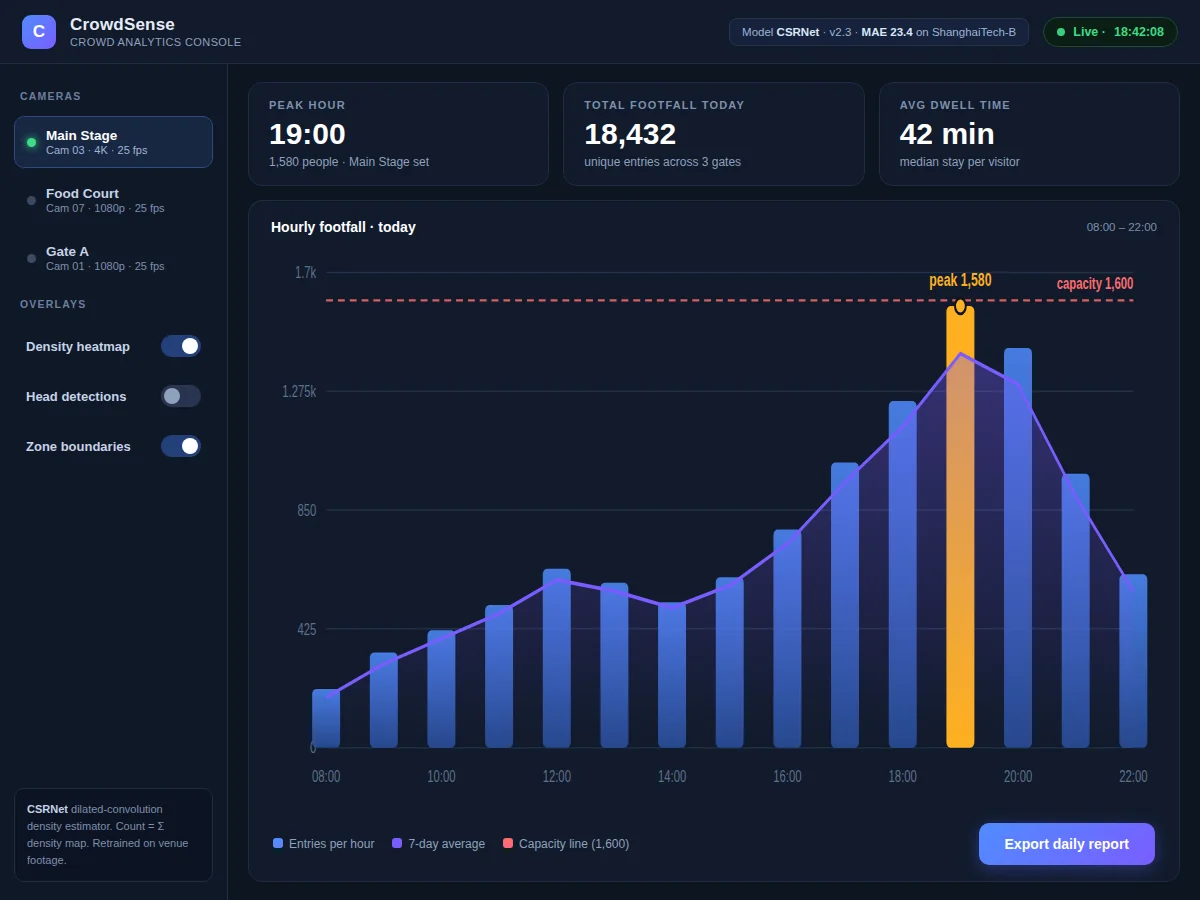The image size is (1200, 900).
Task: Open the Total Footfall Today card
Action: tap(714, 134)
